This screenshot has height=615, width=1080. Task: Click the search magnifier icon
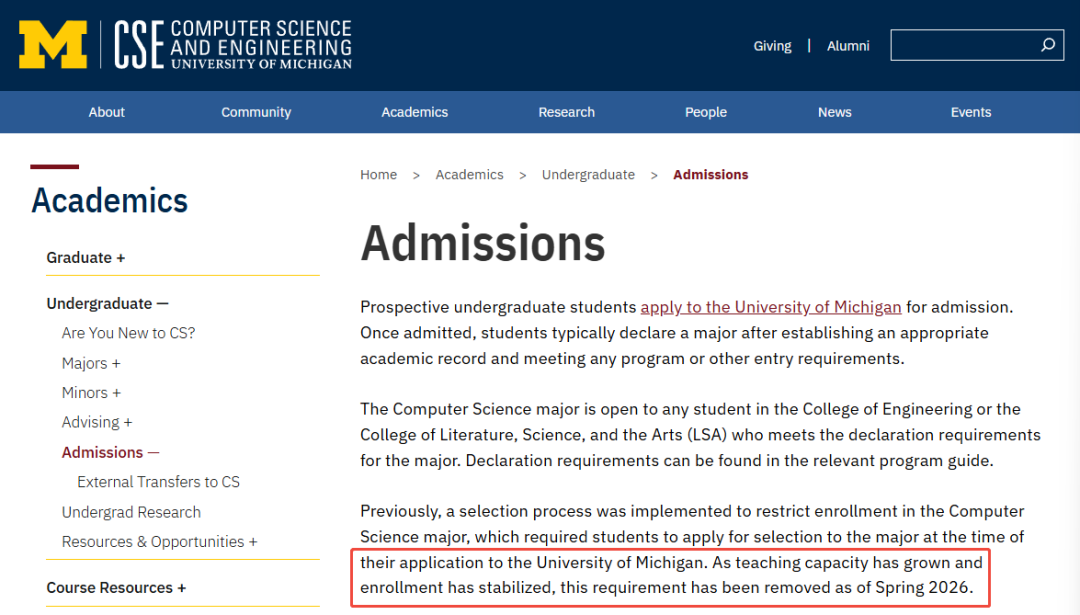click(1048, 45)
